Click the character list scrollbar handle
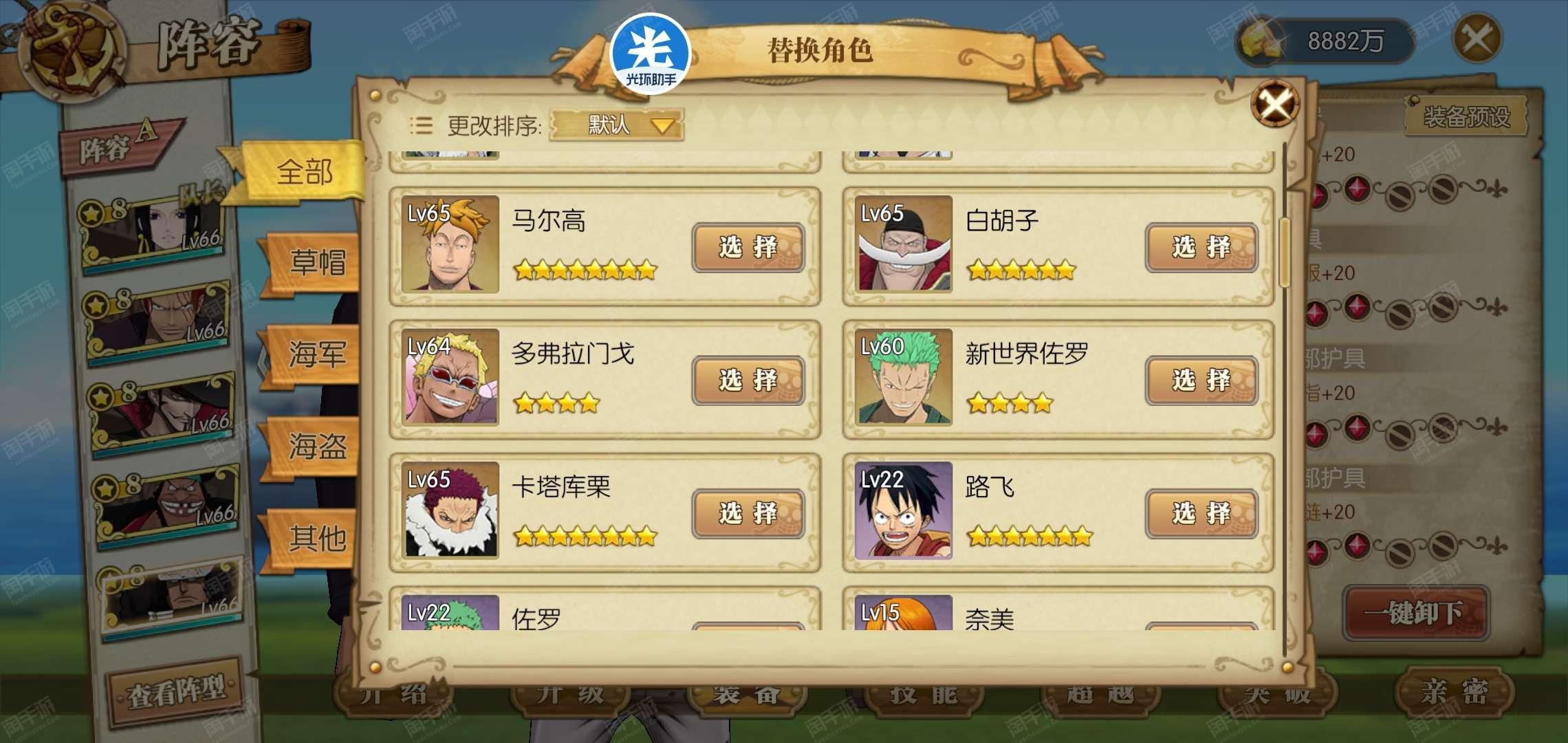1568x743 pixels. (1284, 252)
